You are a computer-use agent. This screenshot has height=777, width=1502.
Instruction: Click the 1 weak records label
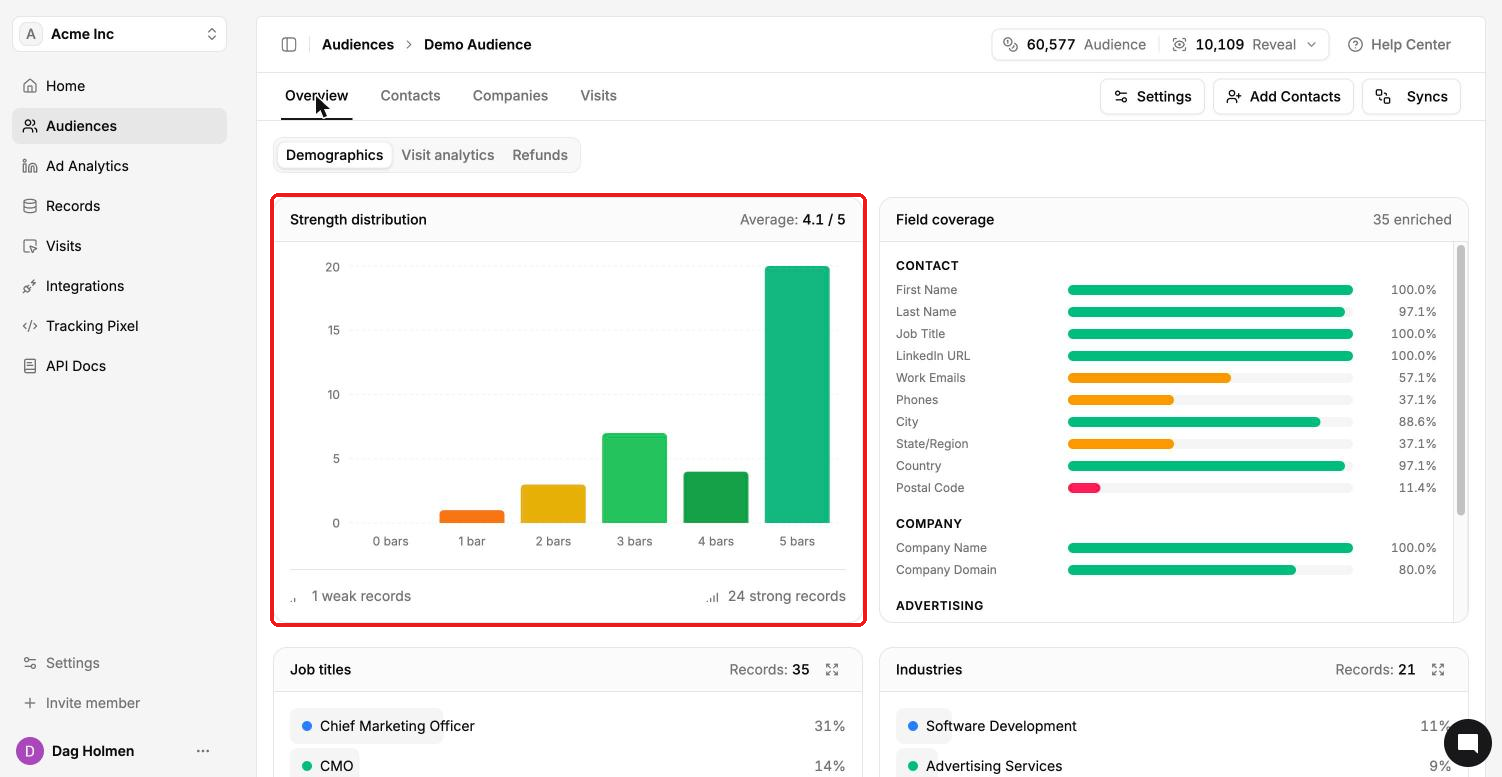coord(361,596)
